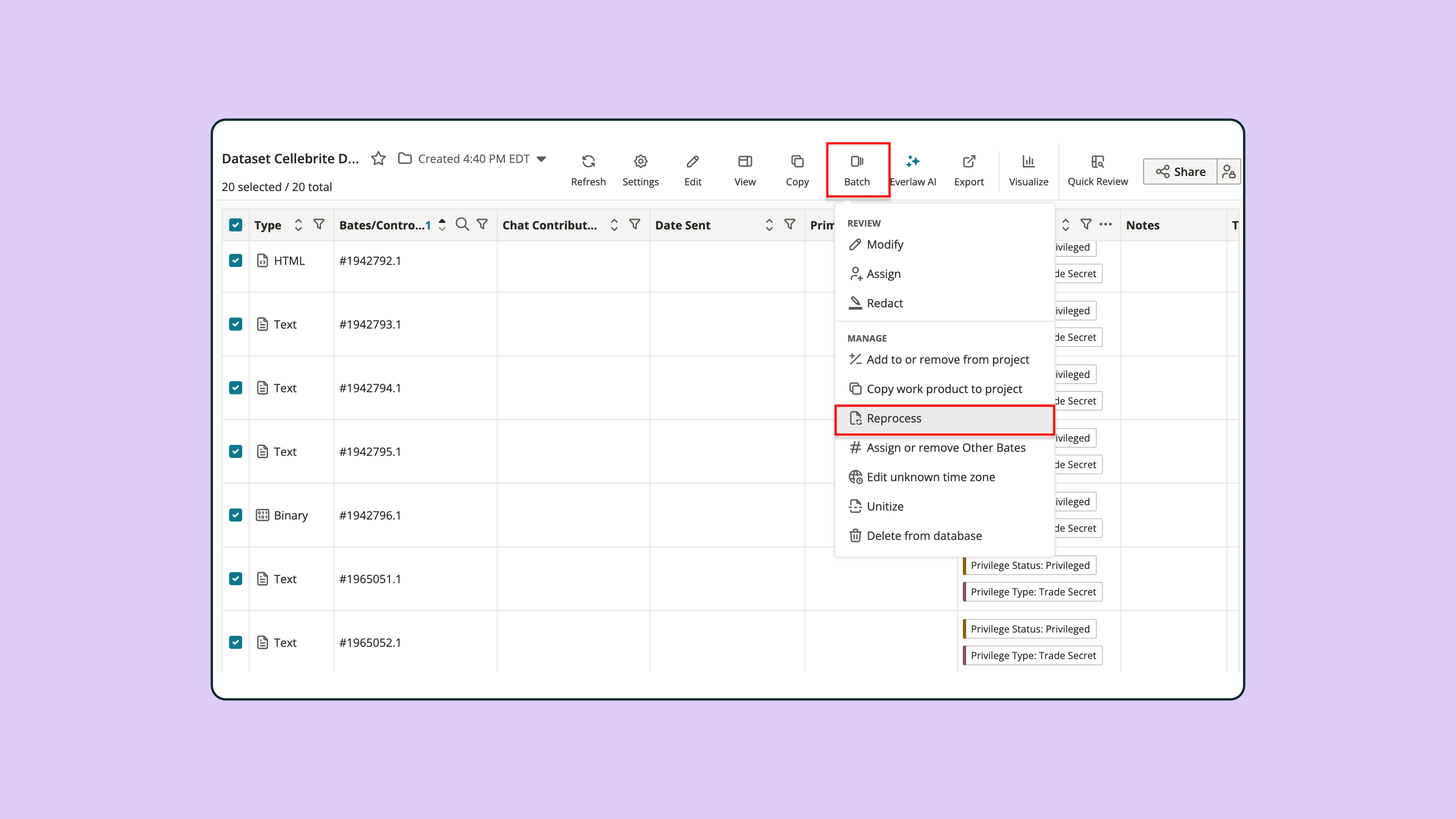The height and width of the screenshot is (819, 1456).
Task: Choose Assign or remove Other Bates
Action: click(x=944, y=448)
